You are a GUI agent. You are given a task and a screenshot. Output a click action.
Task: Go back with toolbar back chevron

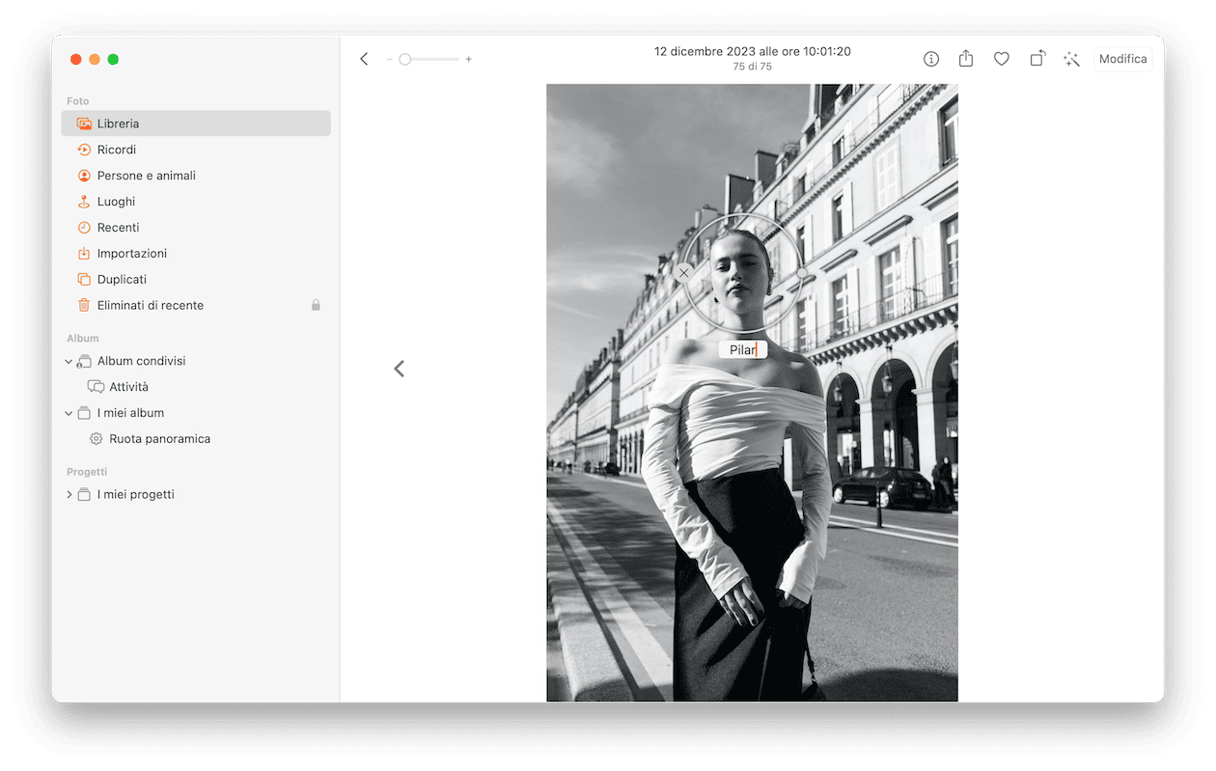tap(364, 59)
